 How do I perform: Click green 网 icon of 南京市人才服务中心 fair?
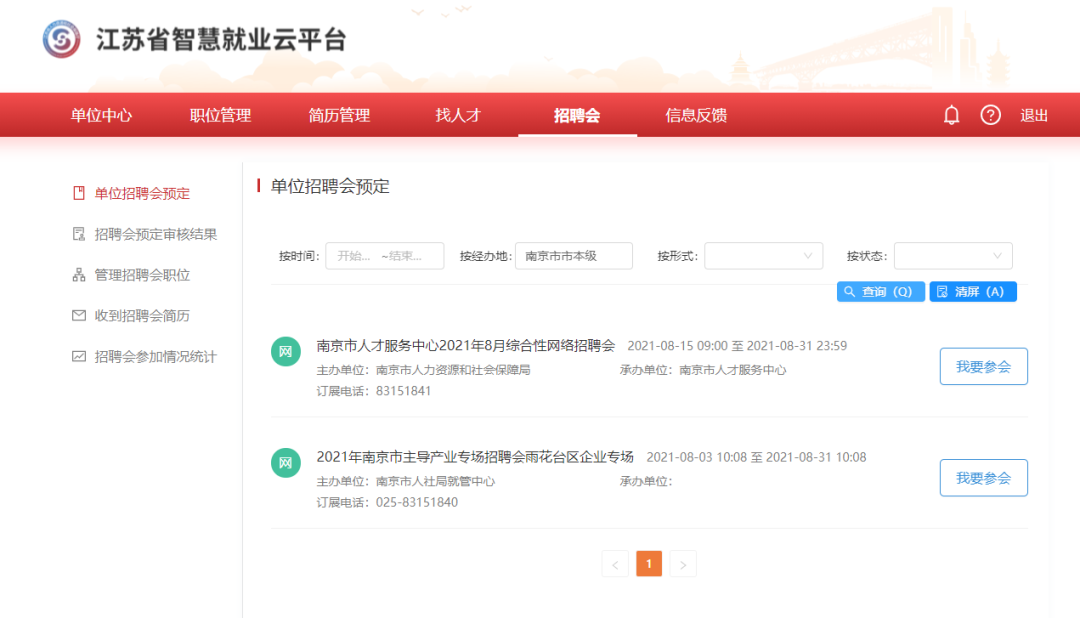pyautogui.click(x=286, y=352)
